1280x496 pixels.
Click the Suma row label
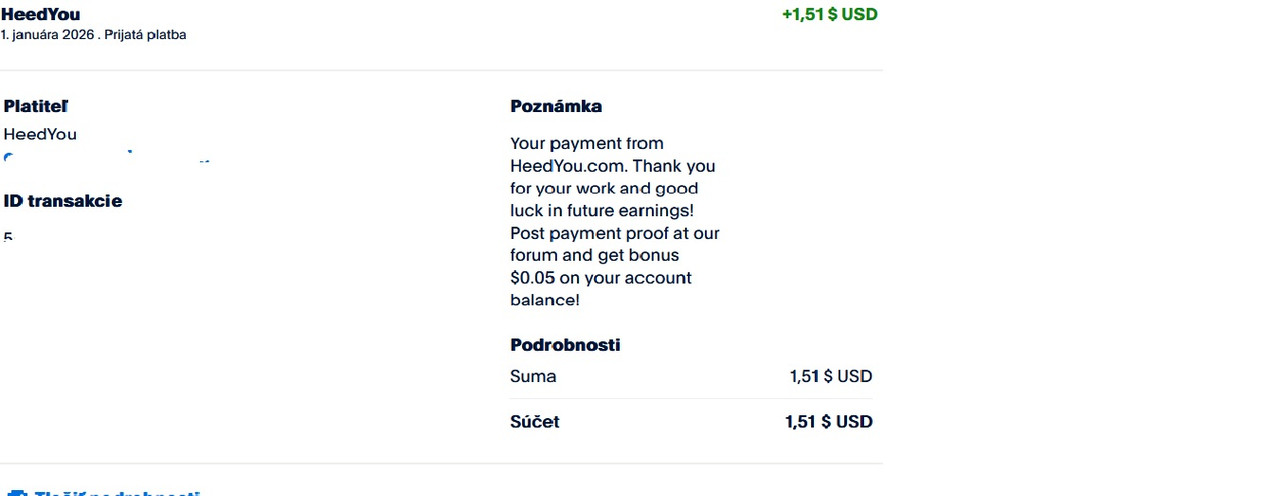coord(533,377)
